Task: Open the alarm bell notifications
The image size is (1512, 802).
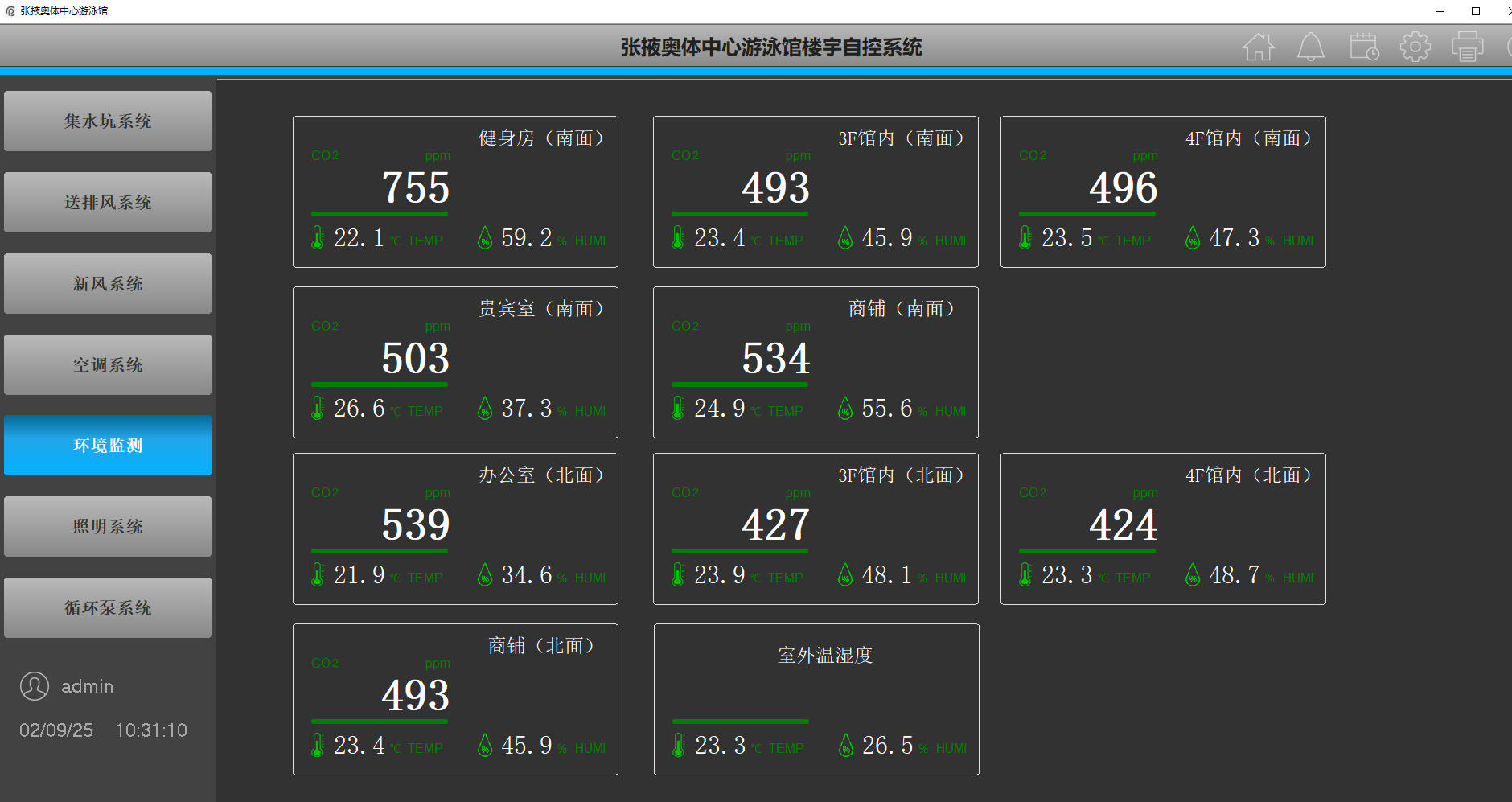Action: 1310,47
